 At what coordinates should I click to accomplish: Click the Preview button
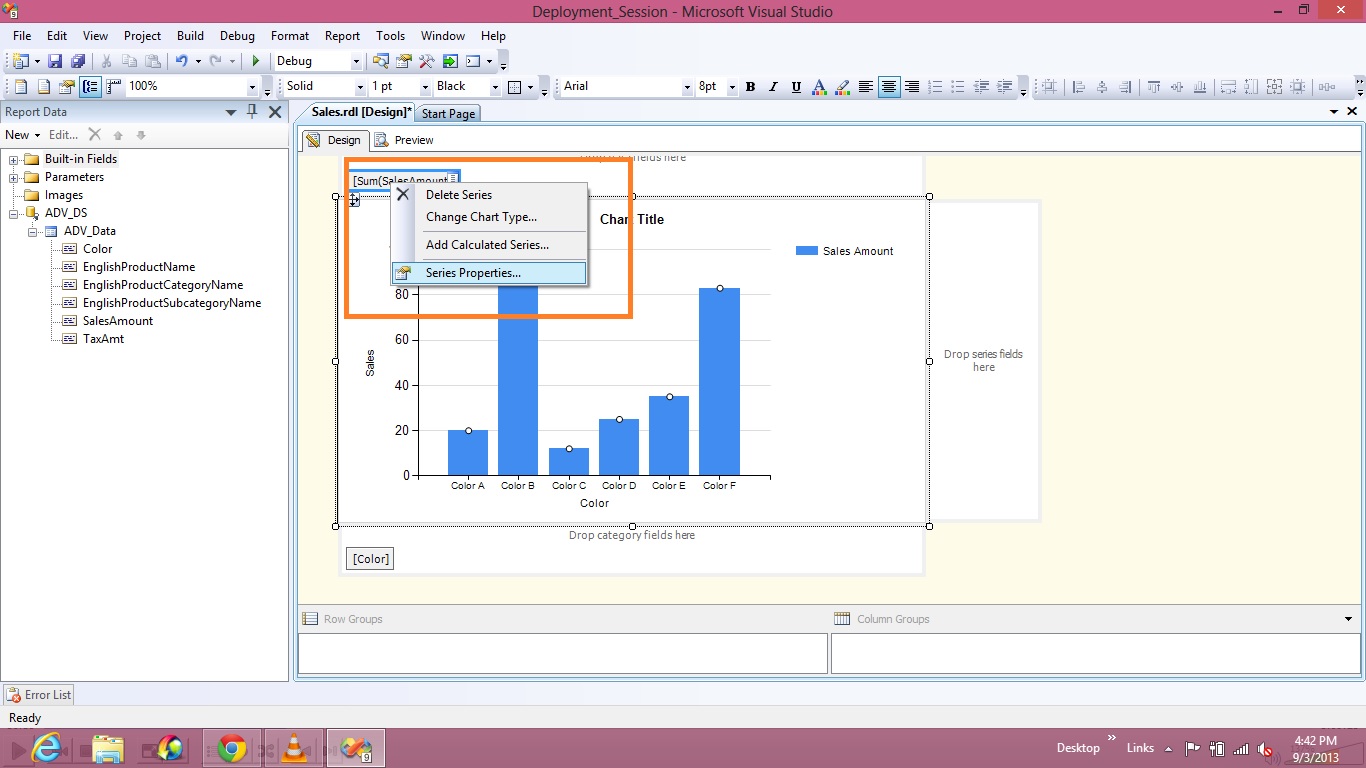(x=404, y=140)
